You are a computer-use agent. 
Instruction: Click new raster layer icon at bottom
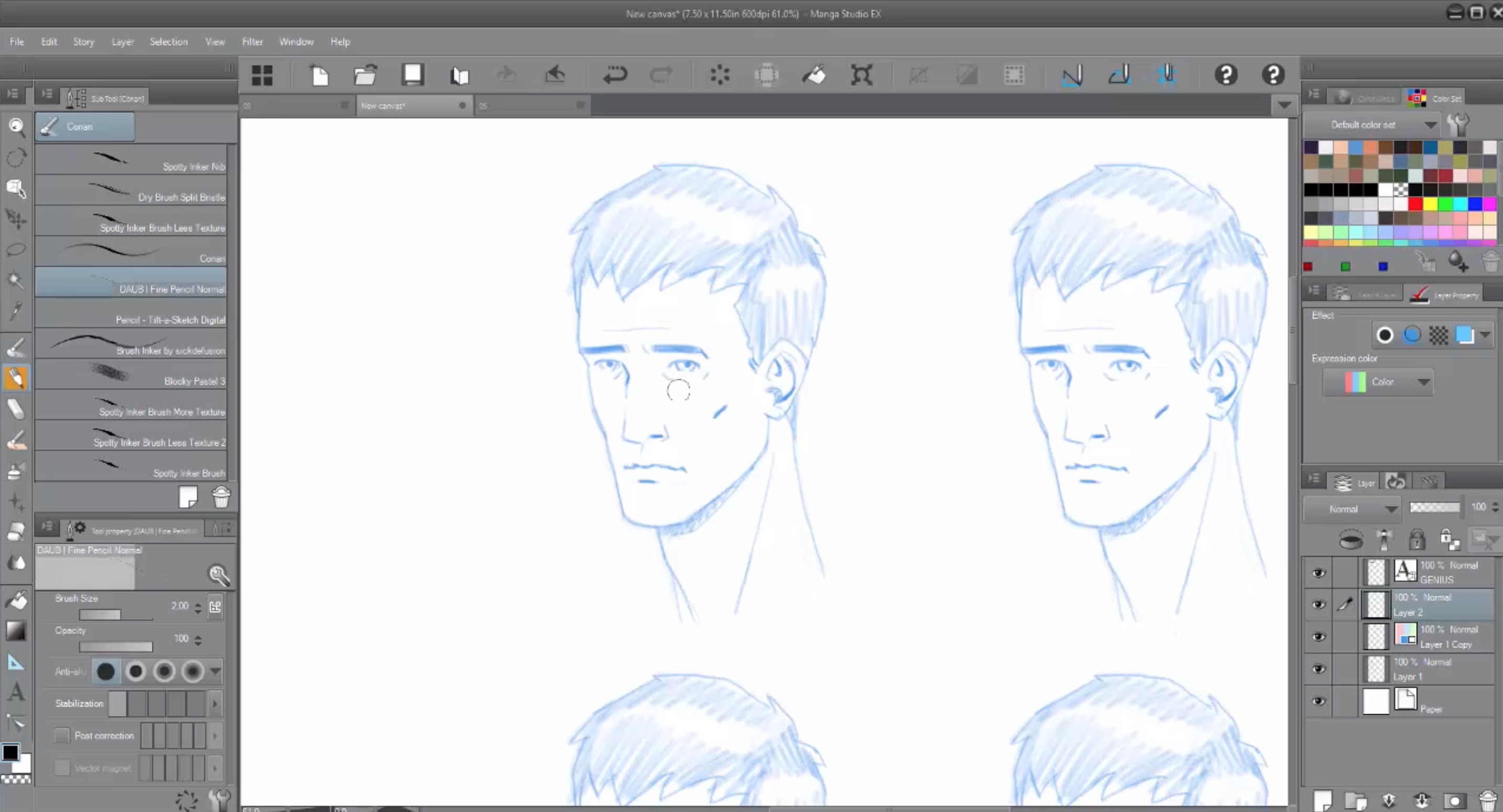(x=1322, y=800)
